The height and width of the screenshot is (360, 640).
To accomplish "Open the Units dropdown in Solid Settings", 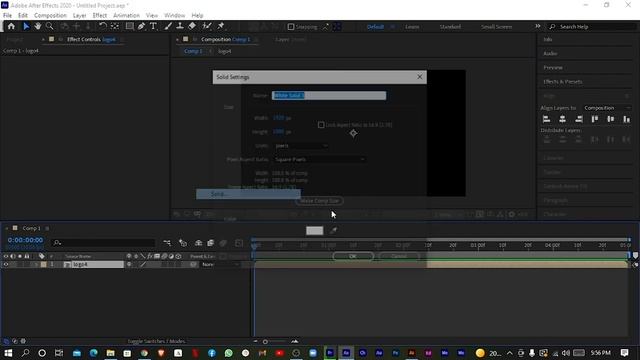I will 301,146.
